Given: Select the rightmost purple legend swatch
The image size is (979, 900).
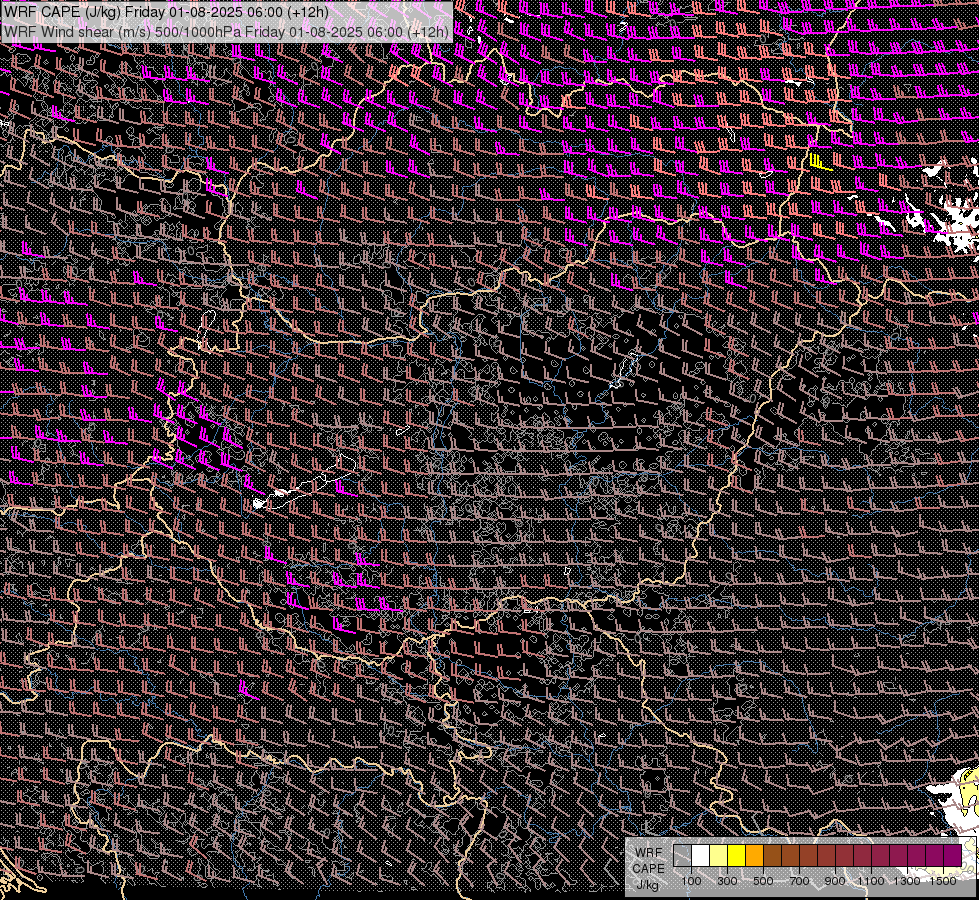Looking at the screenshot, I should pyautogui.click(x=953, y=856).
